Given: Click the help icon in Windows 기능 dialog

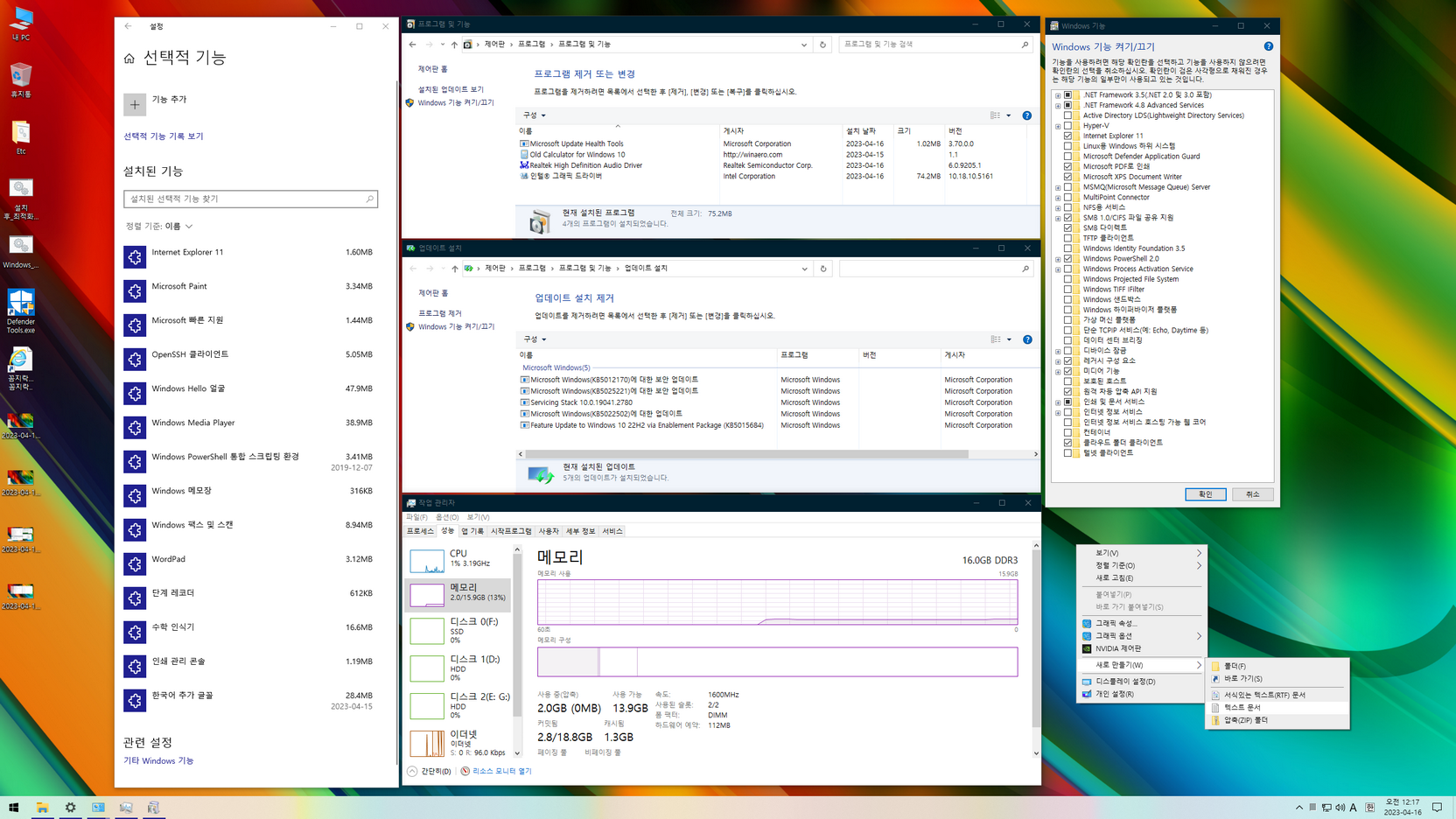Looking at the screenshot, I should coord(1268,46).
